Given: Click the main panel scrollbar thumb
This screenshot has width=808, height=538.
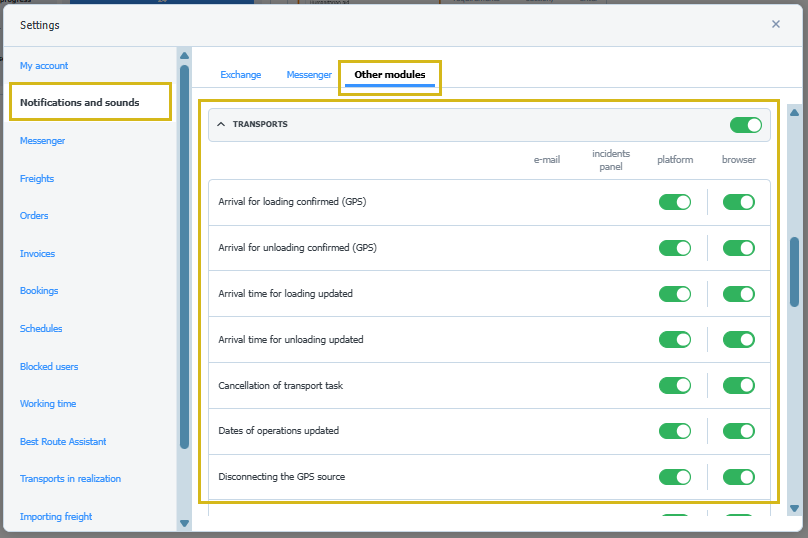Looking at the screenshot, I should click(x=794, y=270).
